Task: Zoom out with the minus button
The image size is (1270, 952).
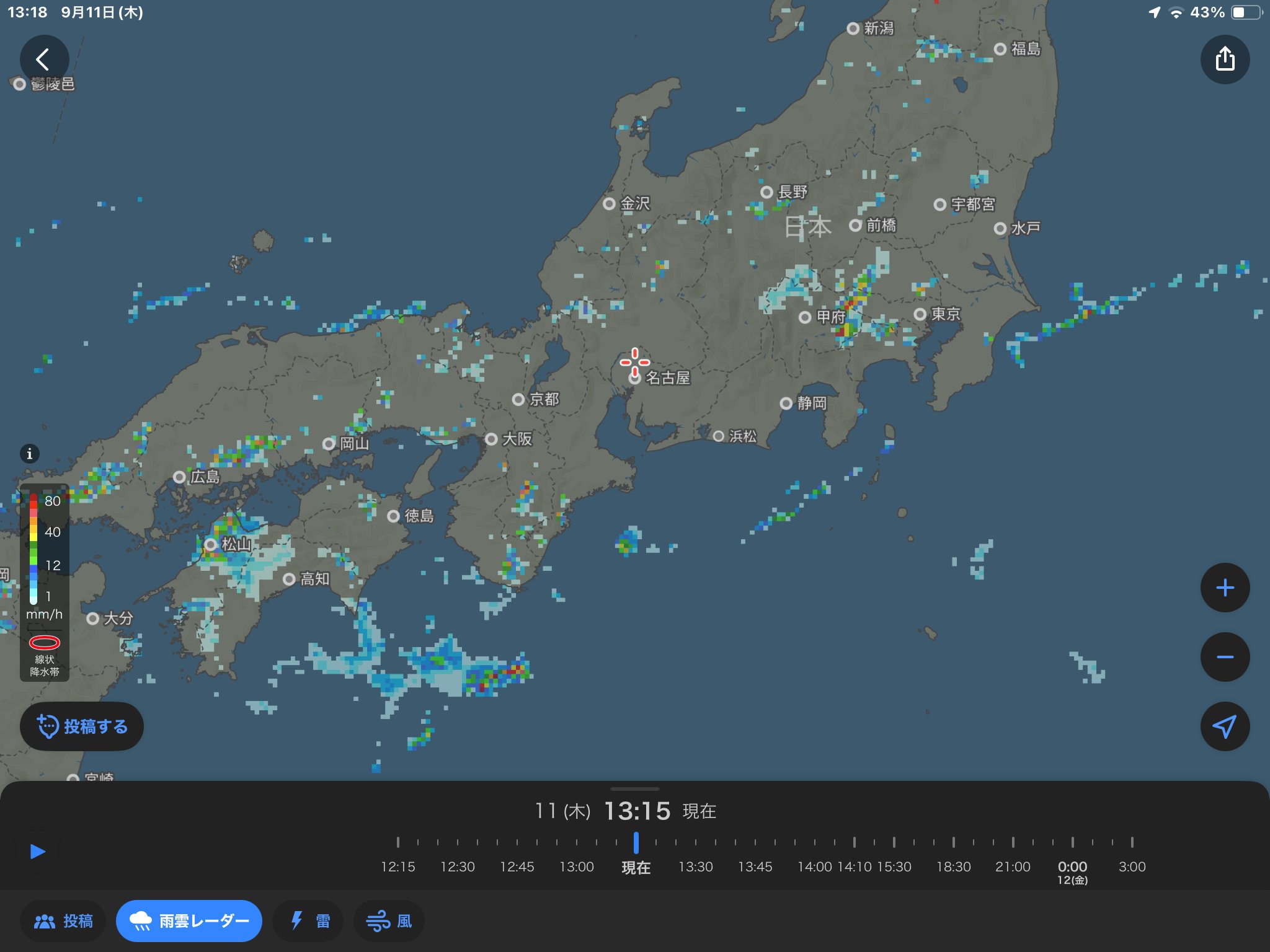Action: tap(1225, 657)
